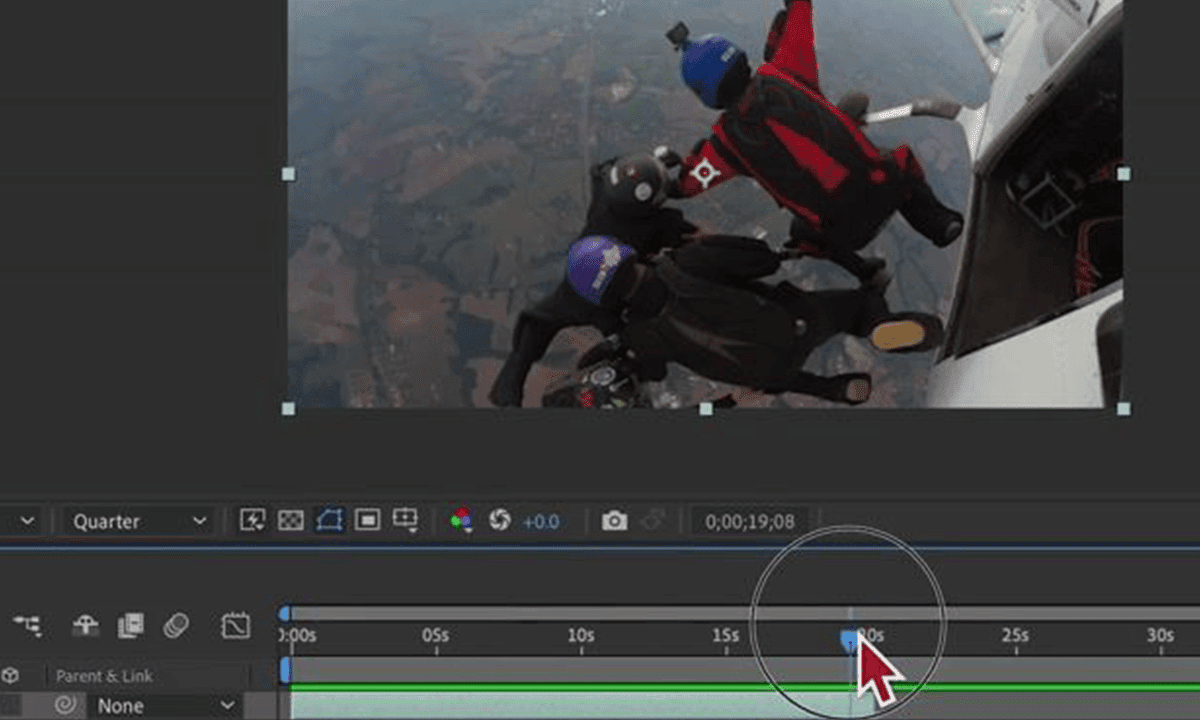Click the timecode display showing 0;00;19;08
This screenshot has width=1200, height=720.
[x=748, y=520]
